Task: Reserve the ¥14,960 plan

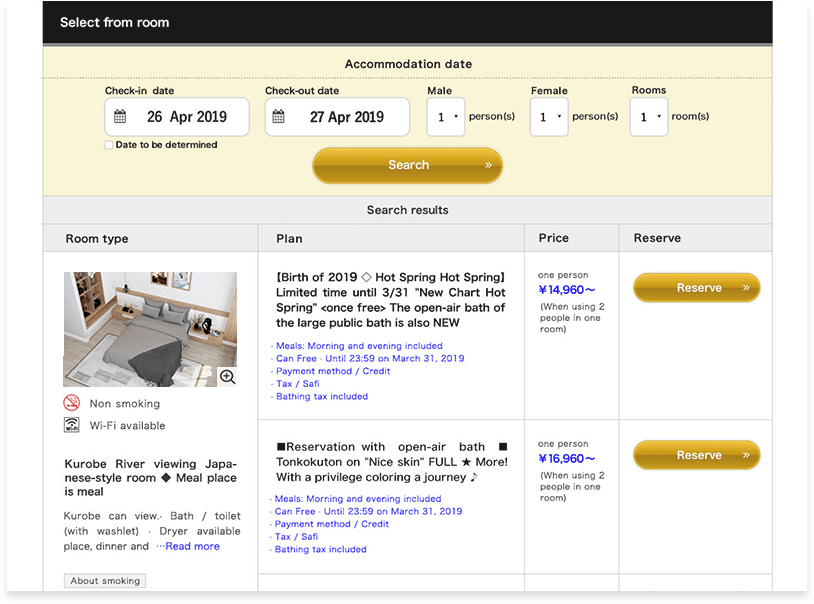Action: (x=697, y=288)
